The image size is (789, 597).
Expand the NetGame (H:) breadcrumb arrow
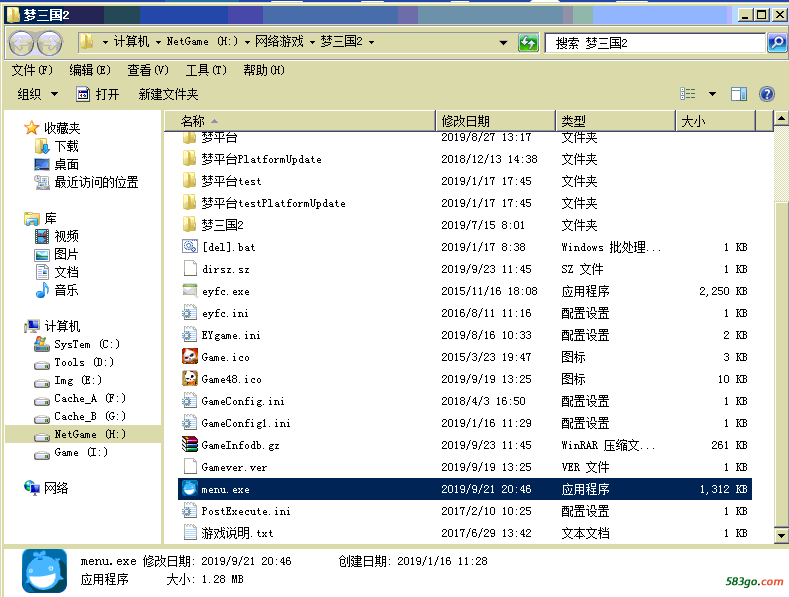(x=247, y=42)
